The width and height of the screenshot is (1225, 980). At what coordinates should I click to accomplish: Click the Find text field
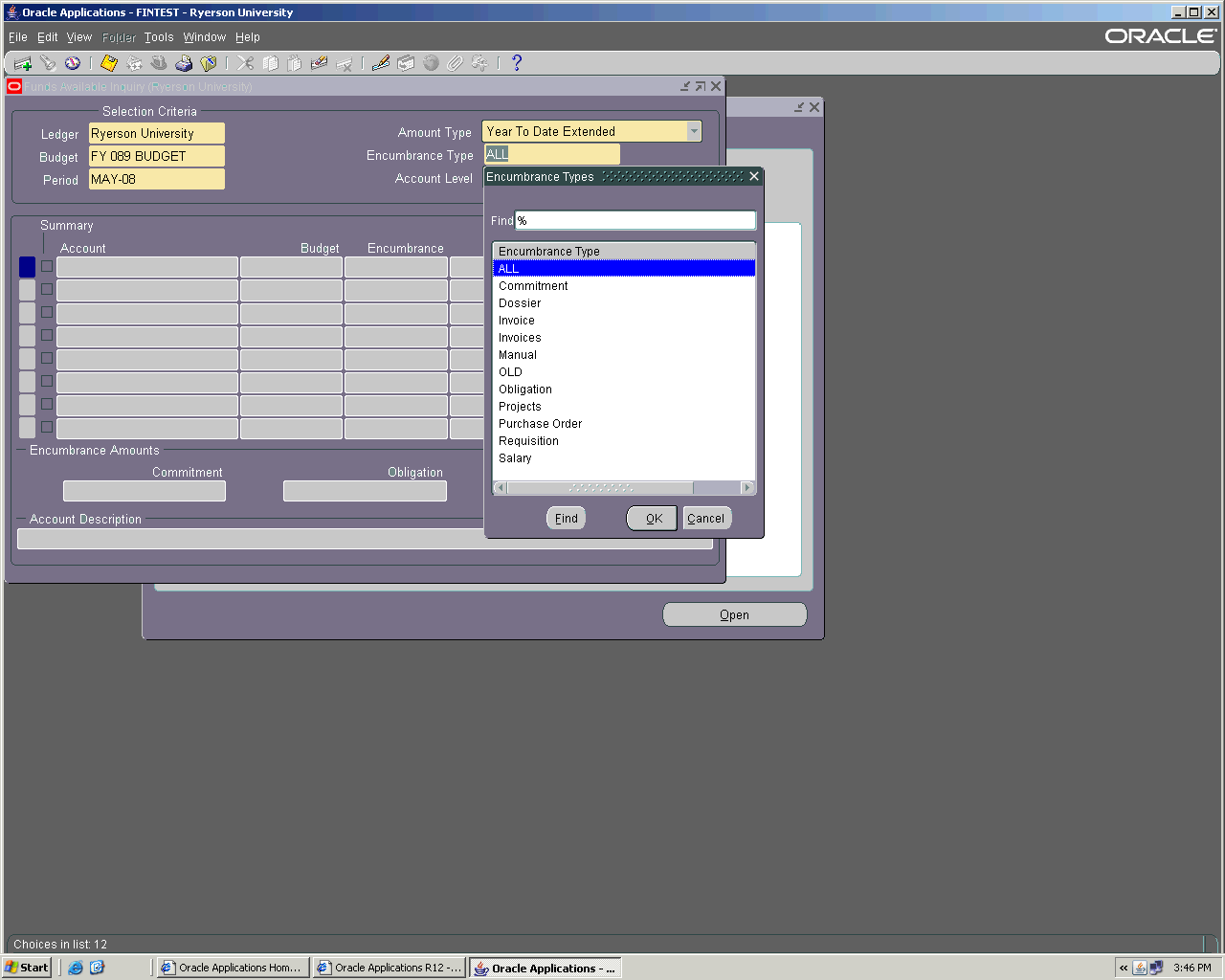635,221
